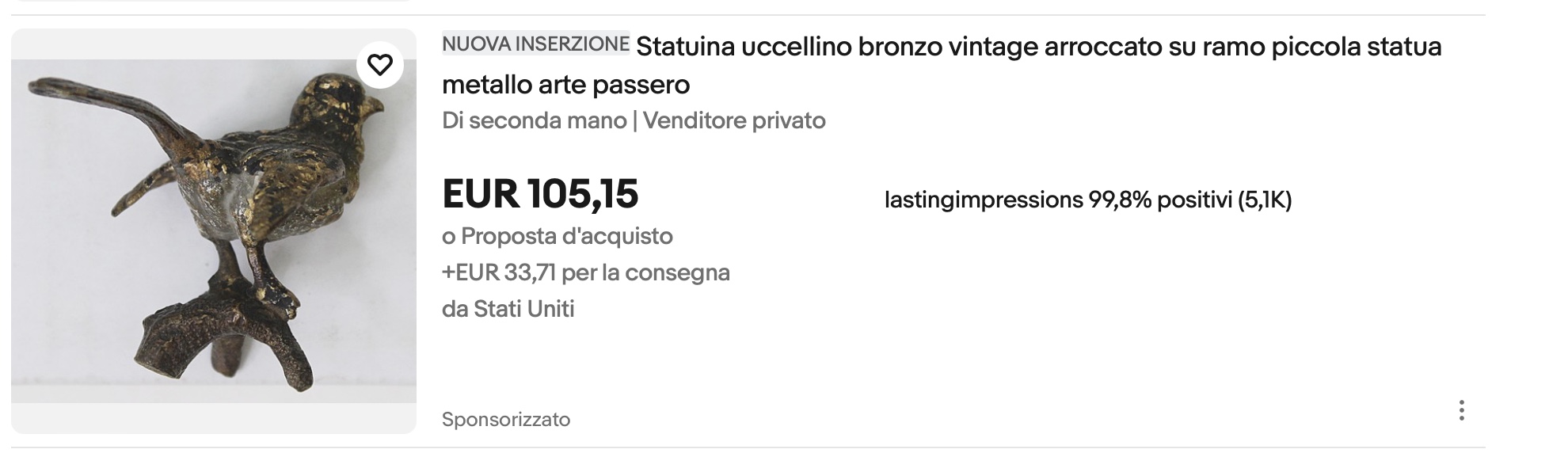Screen dimensions: 1568x453
Task: Click the "(5,1K)" feedback count
Action: (1265, 200)
